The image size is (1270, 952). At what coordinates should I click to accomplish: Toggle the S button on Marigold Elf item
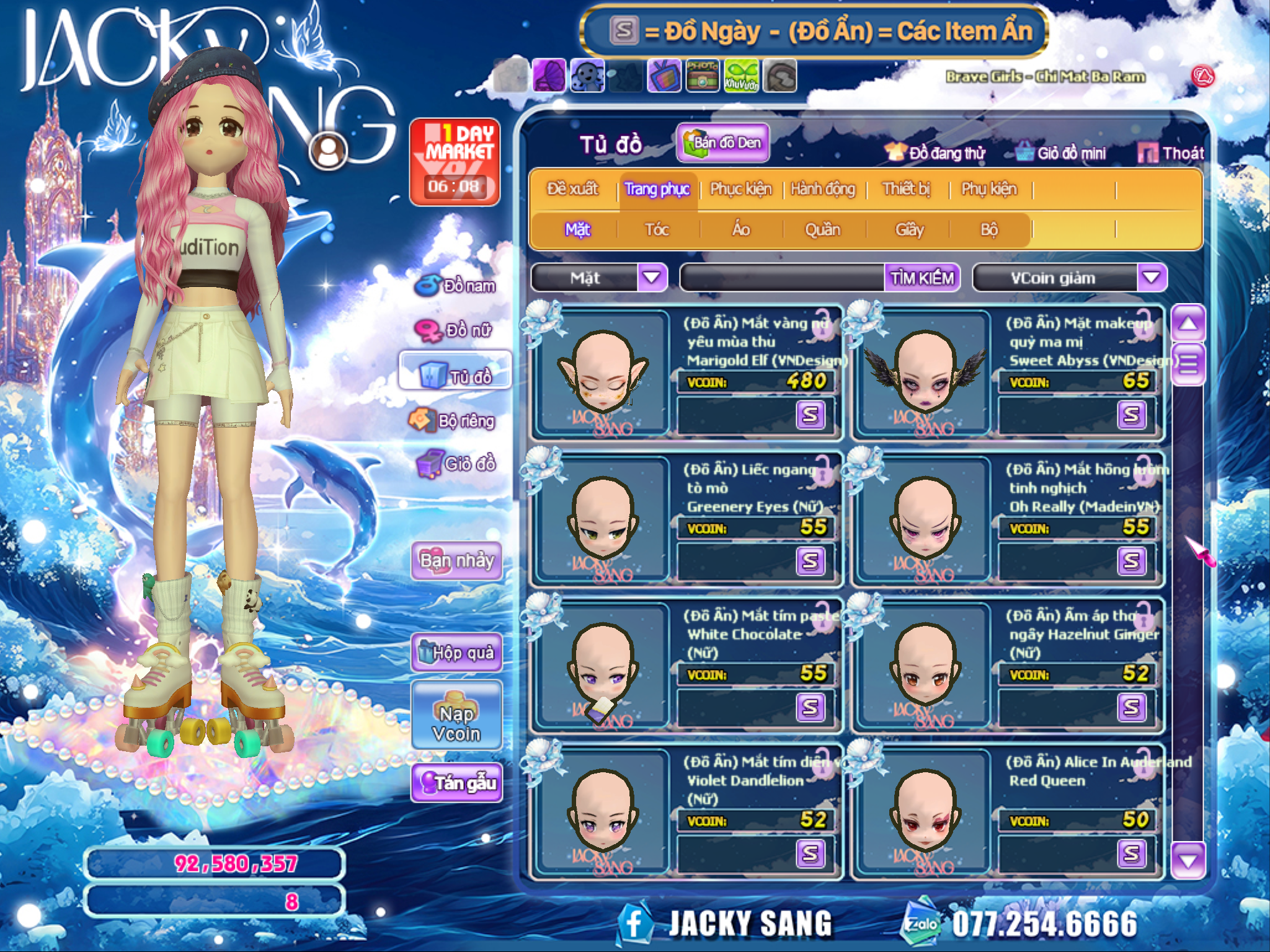coord(810,415)
